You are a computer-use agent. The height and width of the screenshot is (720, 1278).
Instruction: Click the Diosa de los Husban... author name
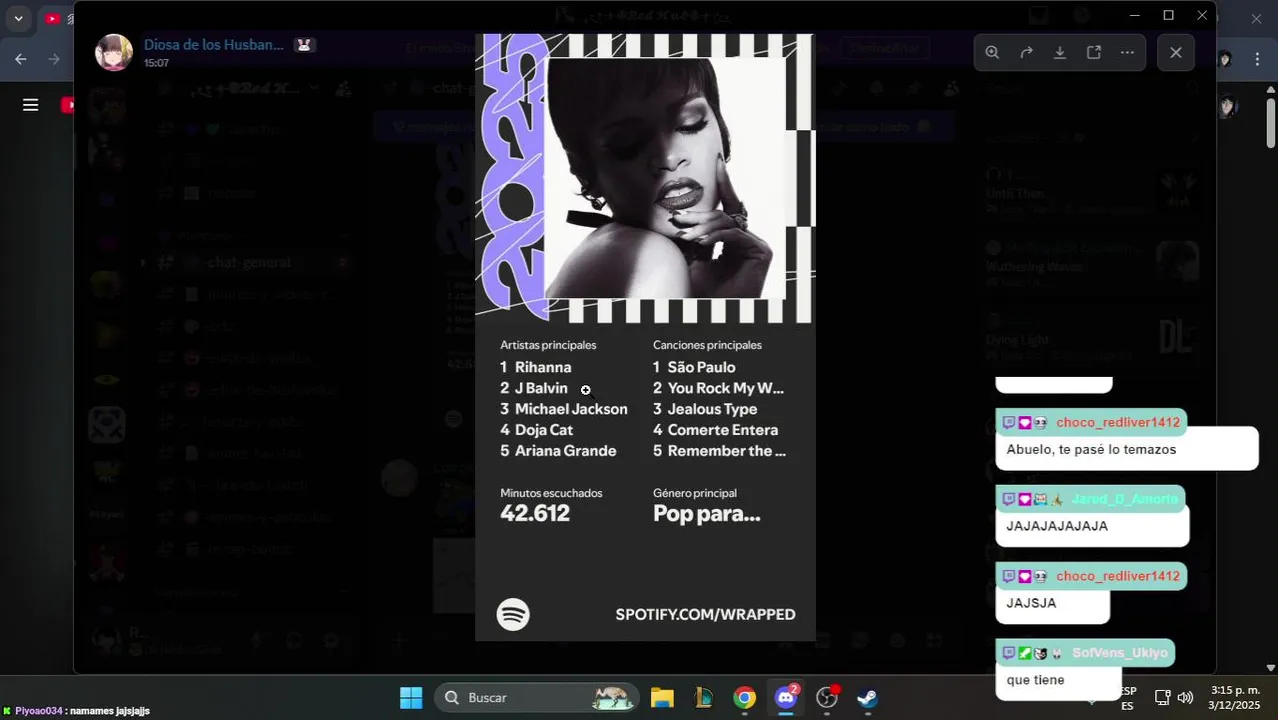click(213, 45)
